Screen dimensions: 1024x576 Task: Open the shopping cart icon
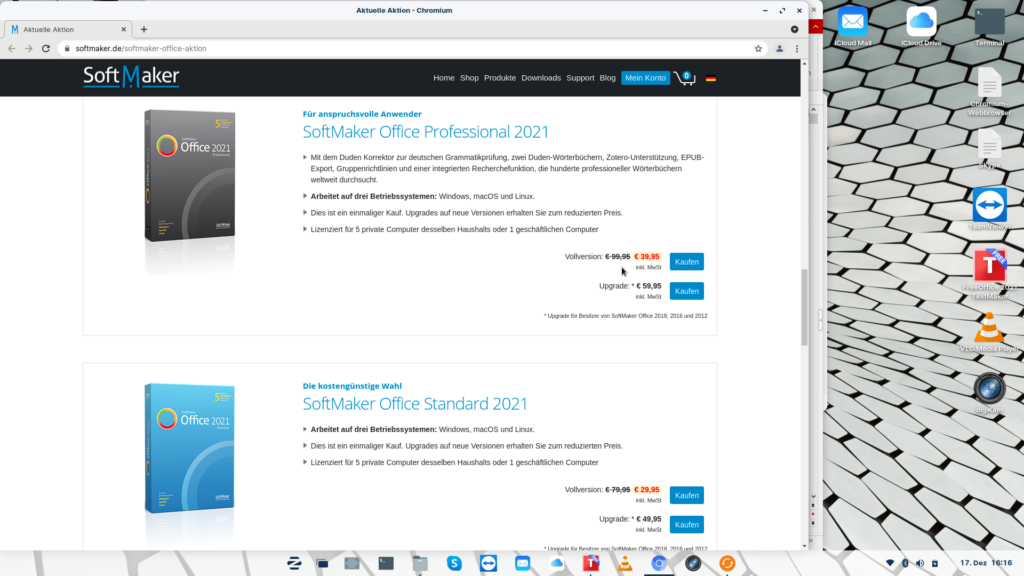pos(684,78)
